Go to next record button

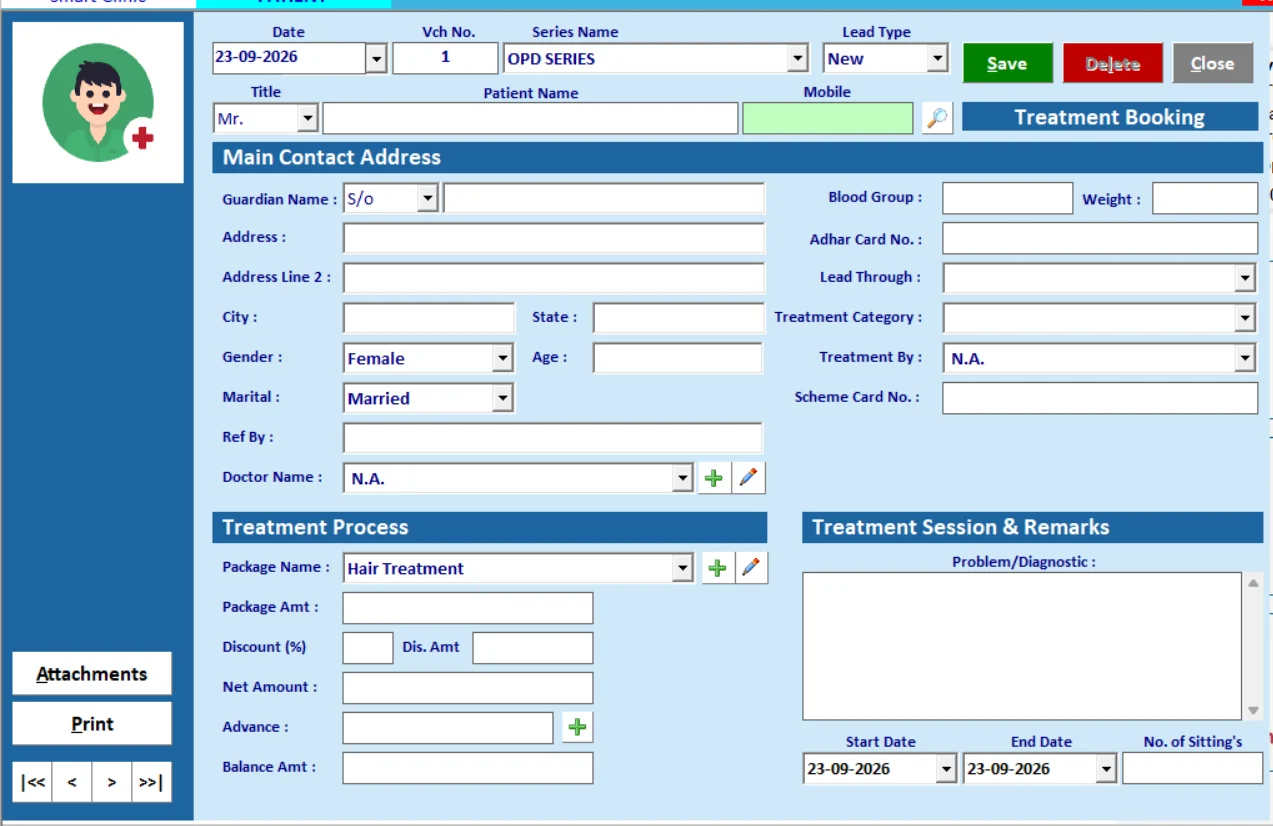112,782
